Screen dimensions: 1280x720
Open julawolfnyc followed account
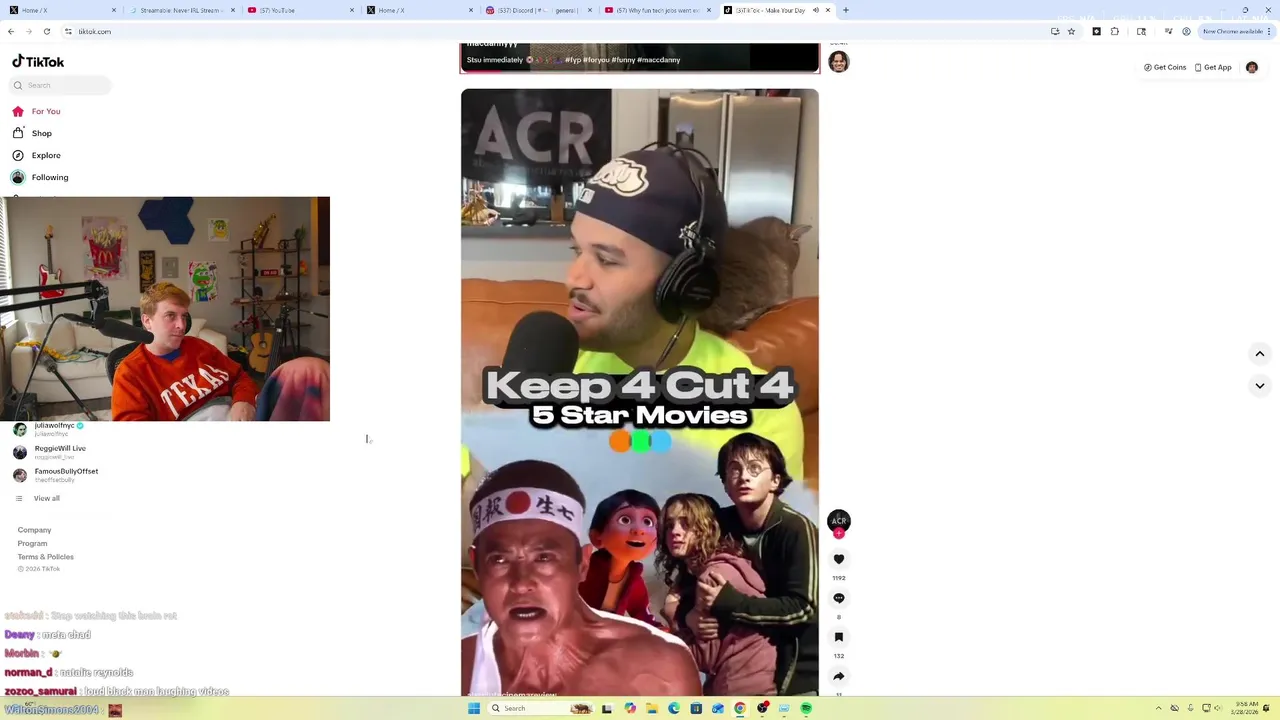[x=48, y=429]
